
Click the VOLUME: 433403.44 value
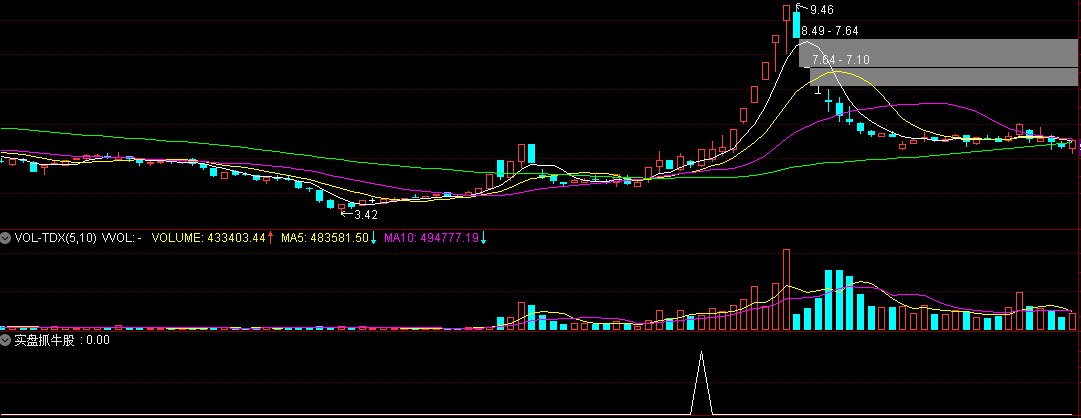pos(209,239)
